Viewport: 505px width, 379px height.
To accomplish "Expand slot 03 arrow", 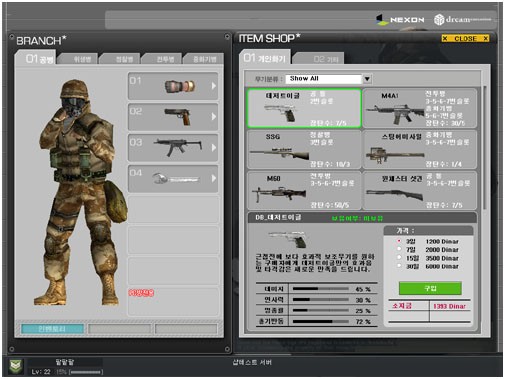I will [x=214, y=148].
